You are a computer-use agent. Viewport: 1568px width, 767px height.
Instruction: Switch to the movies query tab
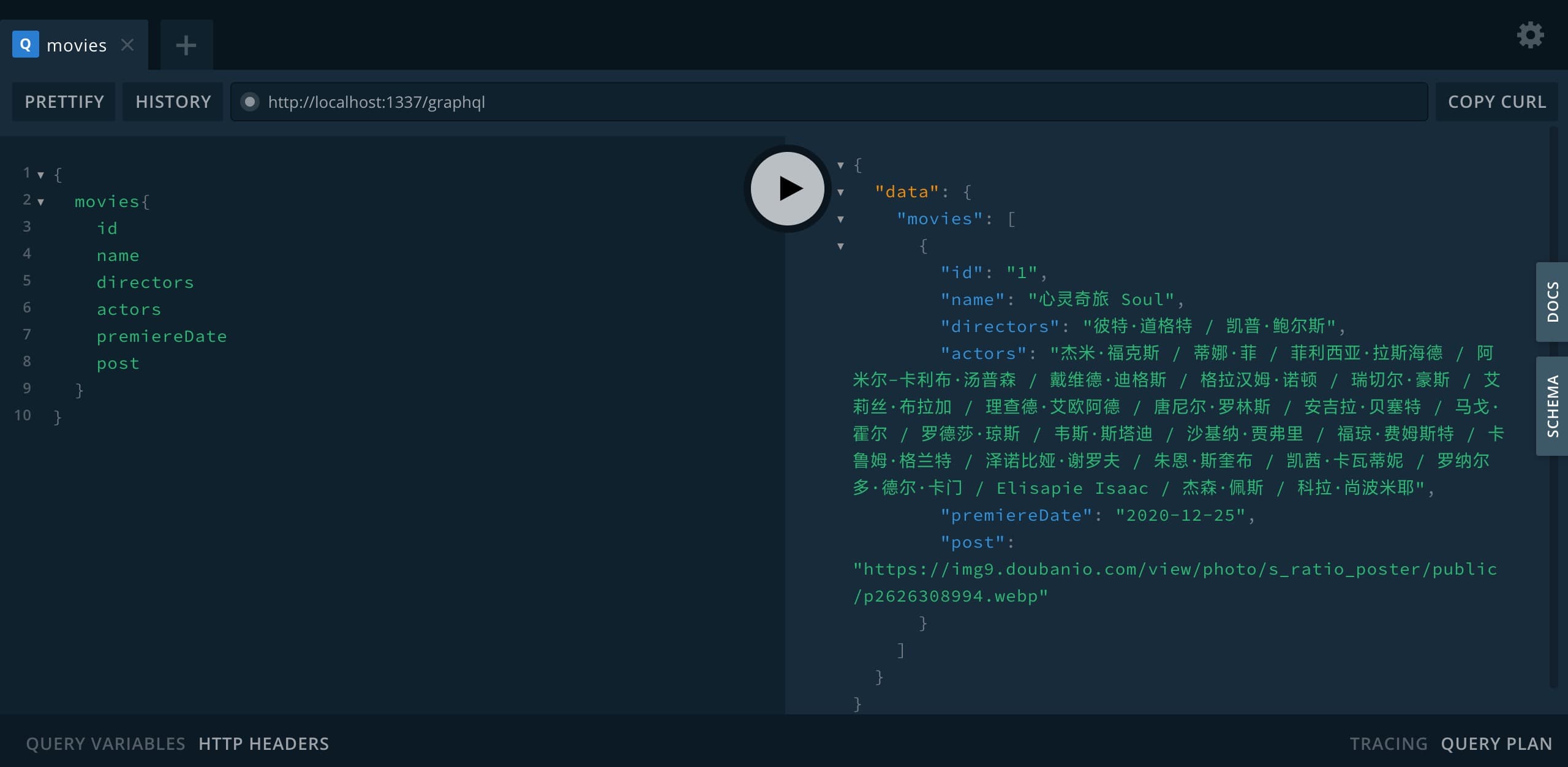click(77, 45)
